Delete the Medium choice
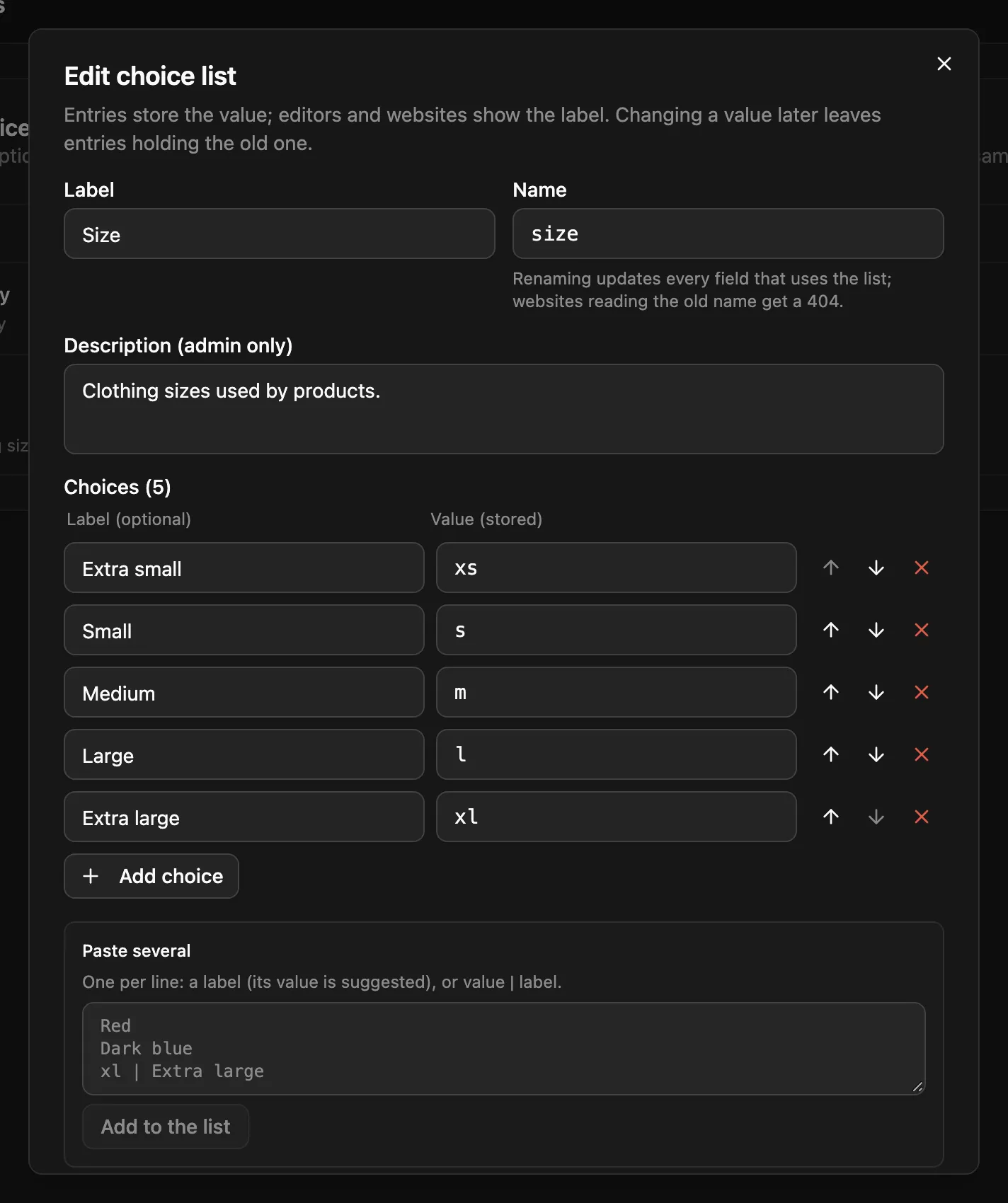Screen dimensions: 1008x1203 point(922,692)
